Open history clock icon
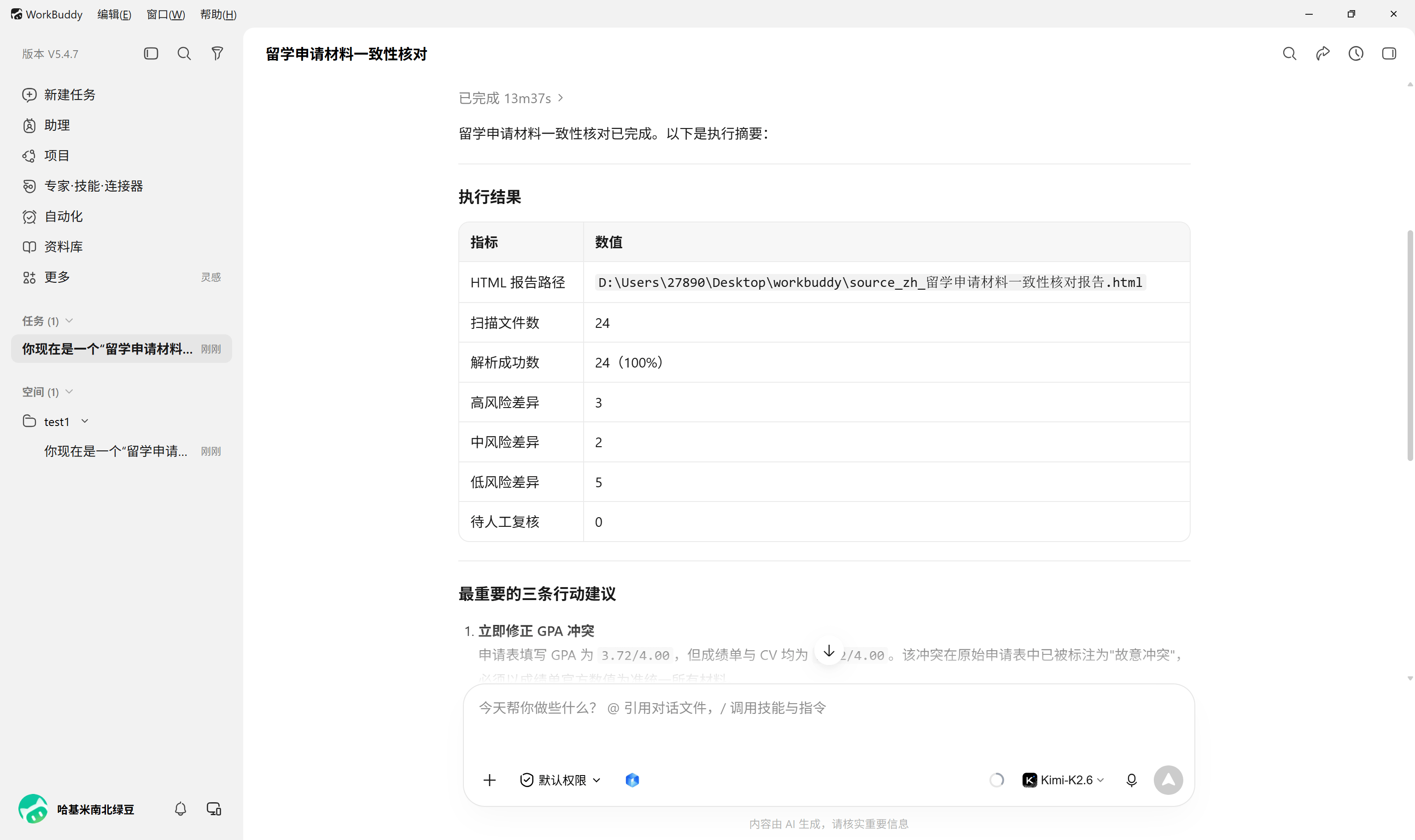The image size is (1415, 840). 1356,54
